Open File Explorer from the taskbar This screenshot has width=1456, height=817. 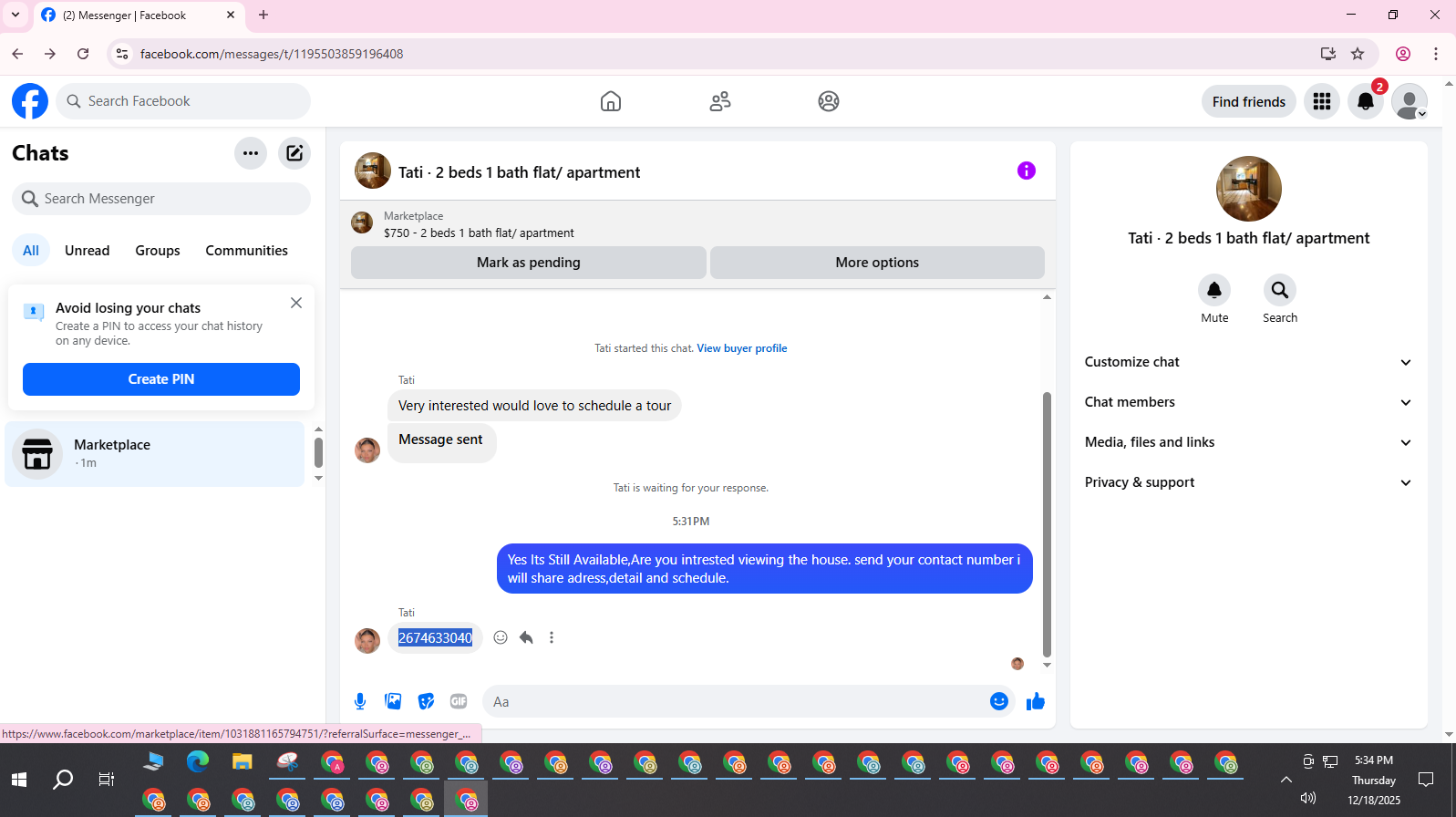click(x=242, y=761)
